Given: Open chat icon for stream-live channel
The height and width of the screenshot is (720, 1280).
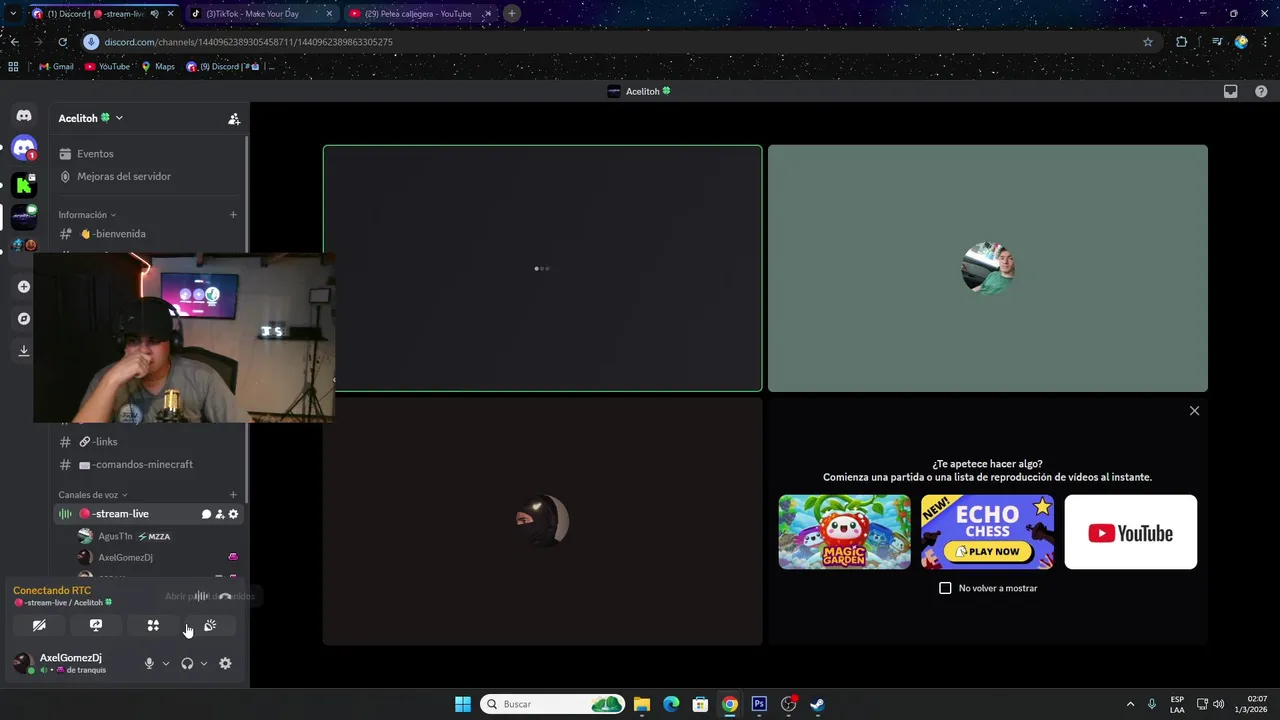Looking at the screenshot, I should (206, 514).
